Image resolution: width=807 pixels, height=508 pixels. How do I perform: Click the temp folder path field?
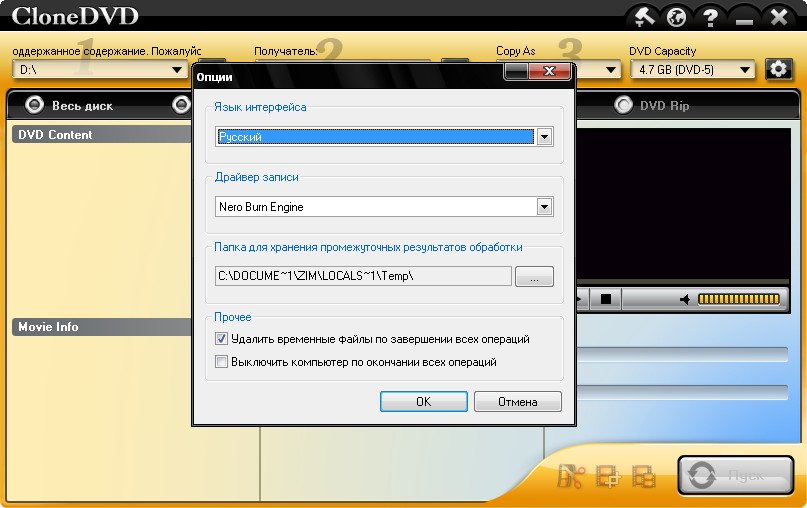[363, 276]
